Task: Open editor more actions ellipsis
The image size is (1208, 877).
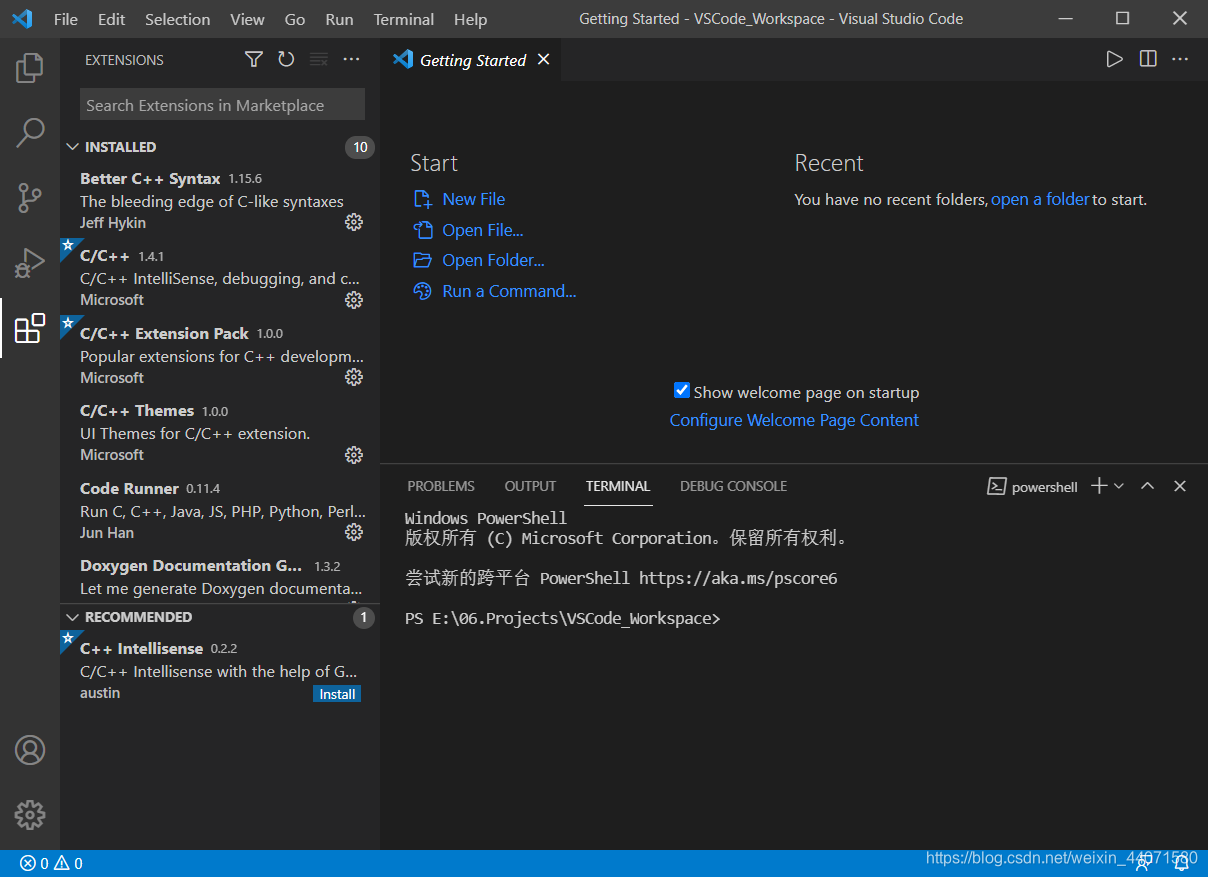Action: tap(1180, 59)
